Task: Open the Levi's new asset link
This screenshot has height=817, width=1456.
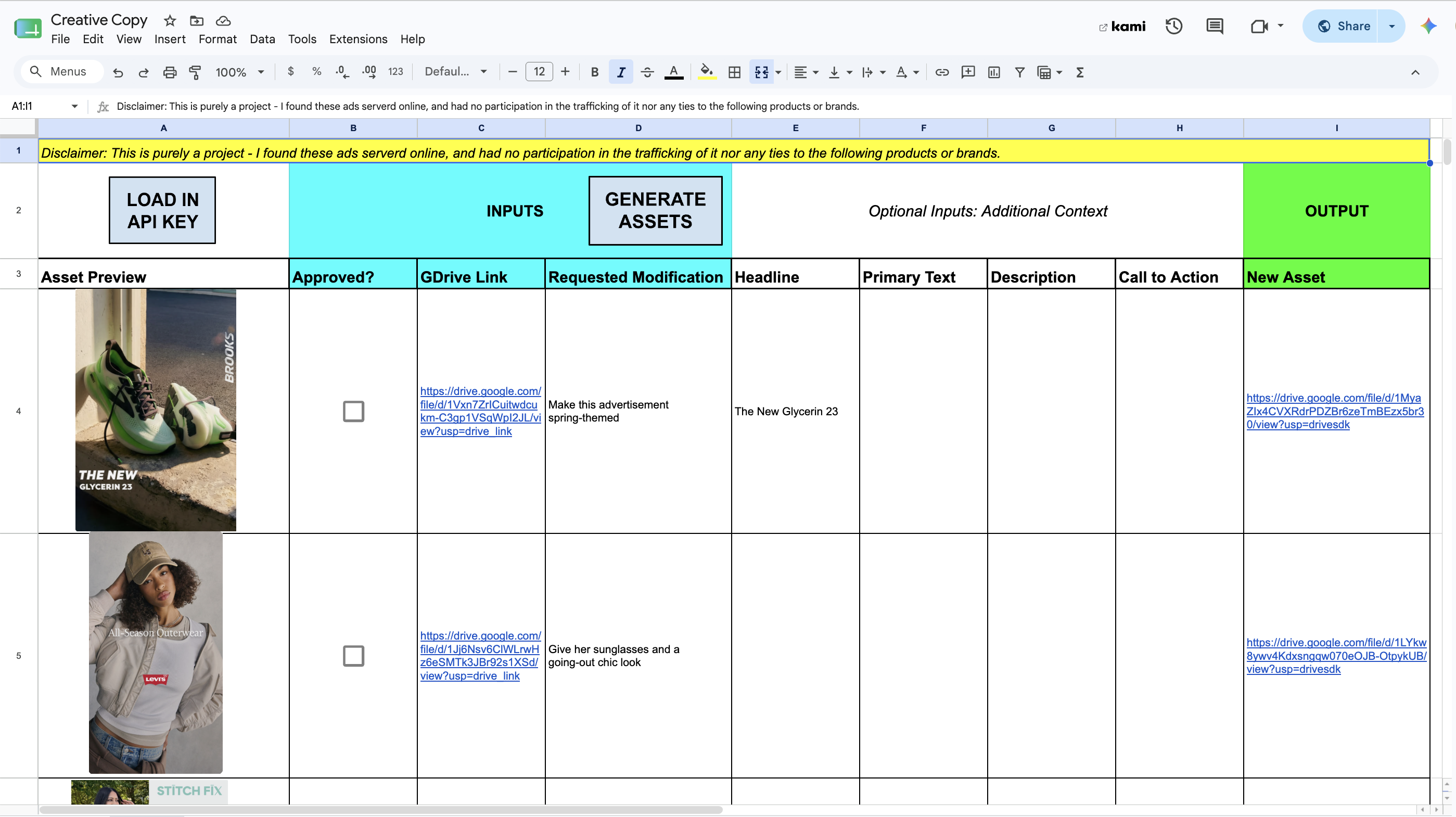Action: coord(1336,656)
